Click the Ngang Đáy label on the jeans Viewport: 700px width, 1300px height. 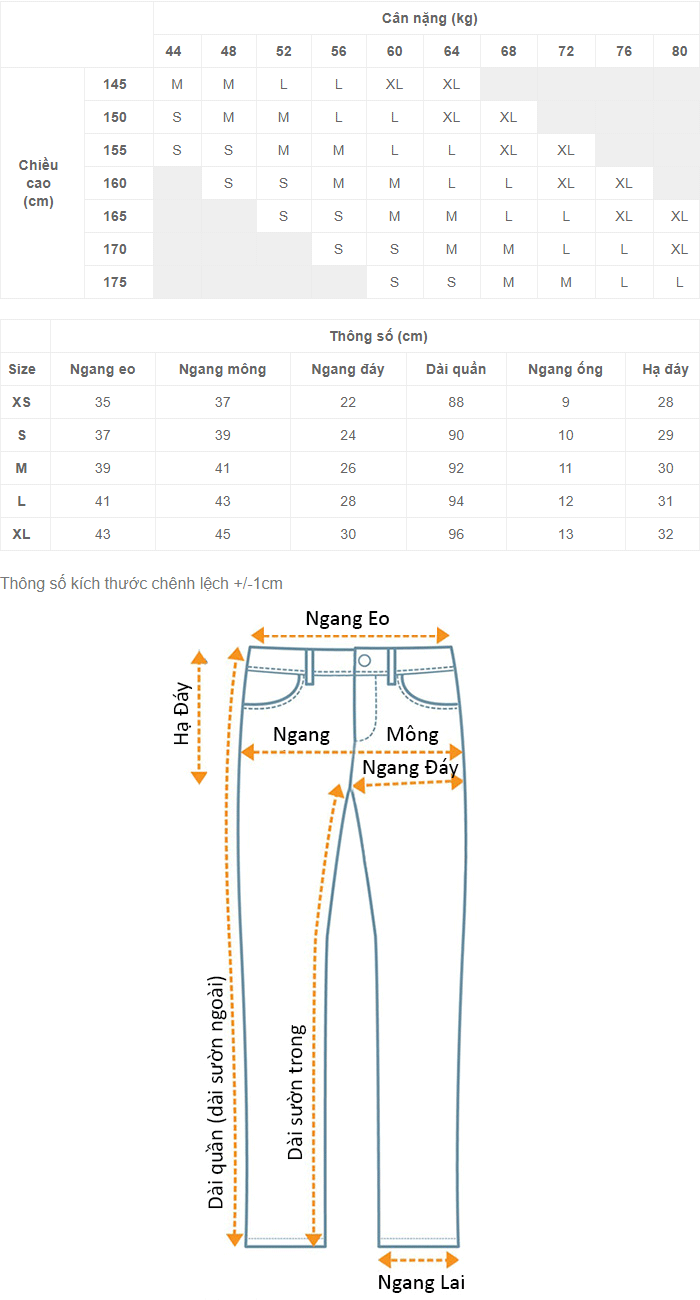(410, 768)
